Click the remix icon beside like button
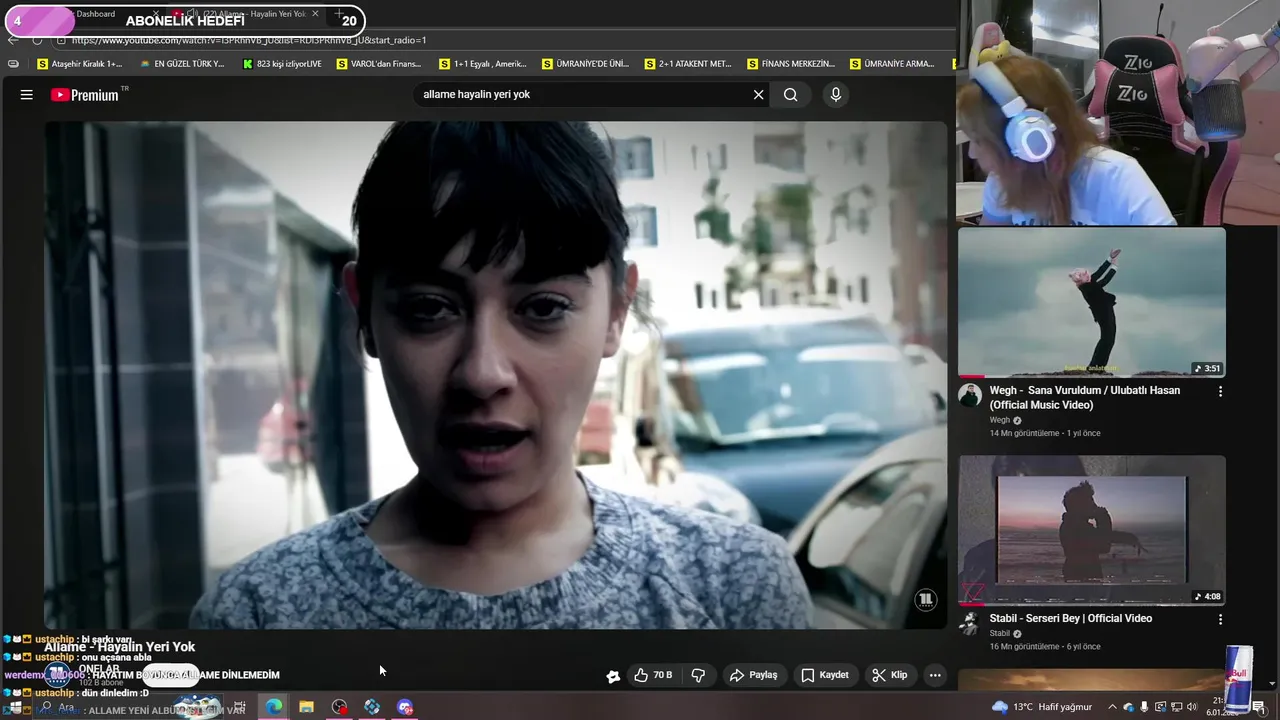 click(x=613, y=676)
